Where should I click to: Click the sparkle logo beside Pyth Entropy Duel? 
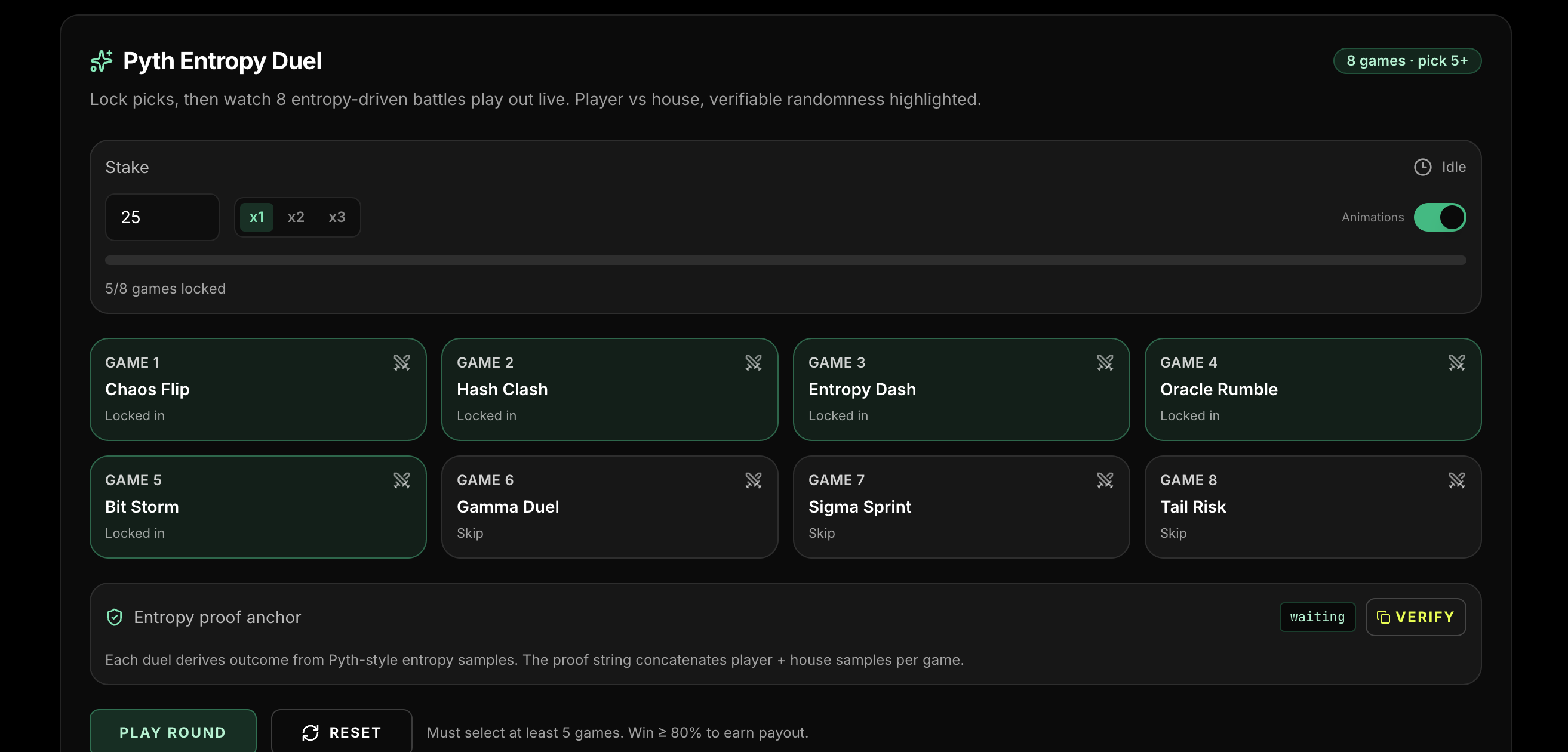(102, 61)
